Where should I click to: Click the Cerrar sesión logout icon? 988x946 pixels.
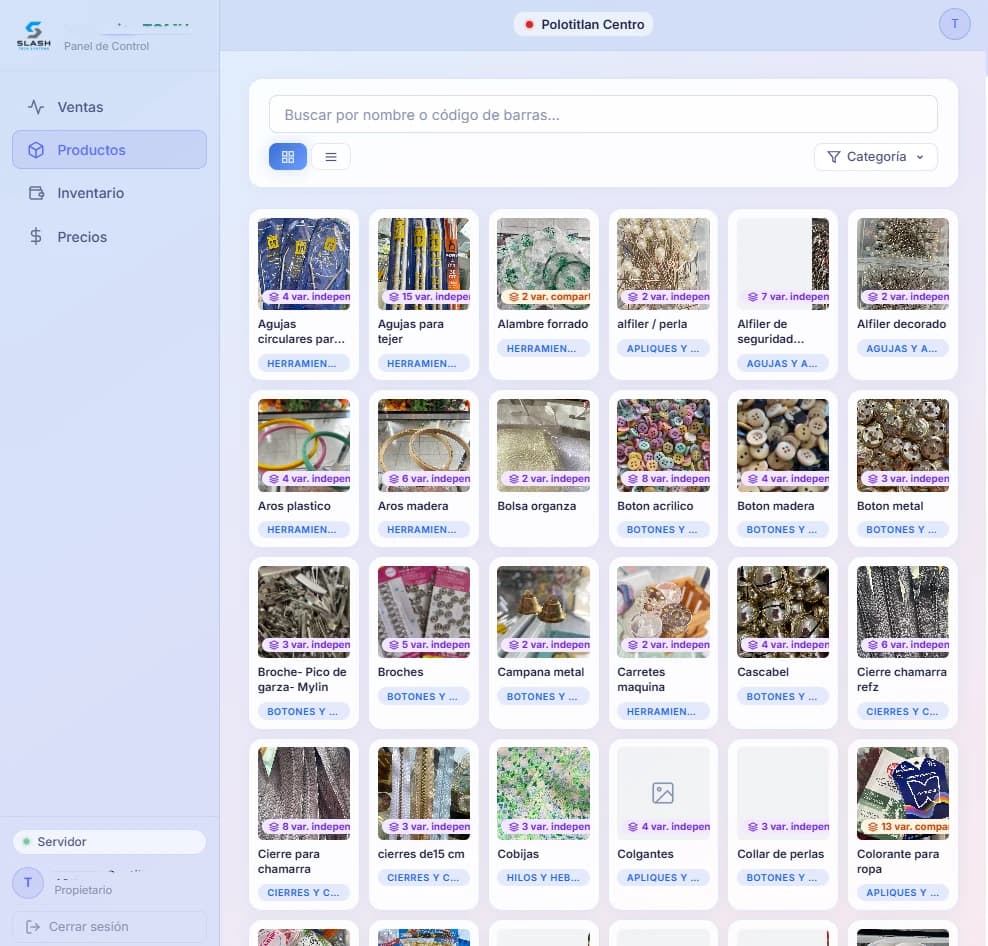pyautogui.click(x=33, y=926)
